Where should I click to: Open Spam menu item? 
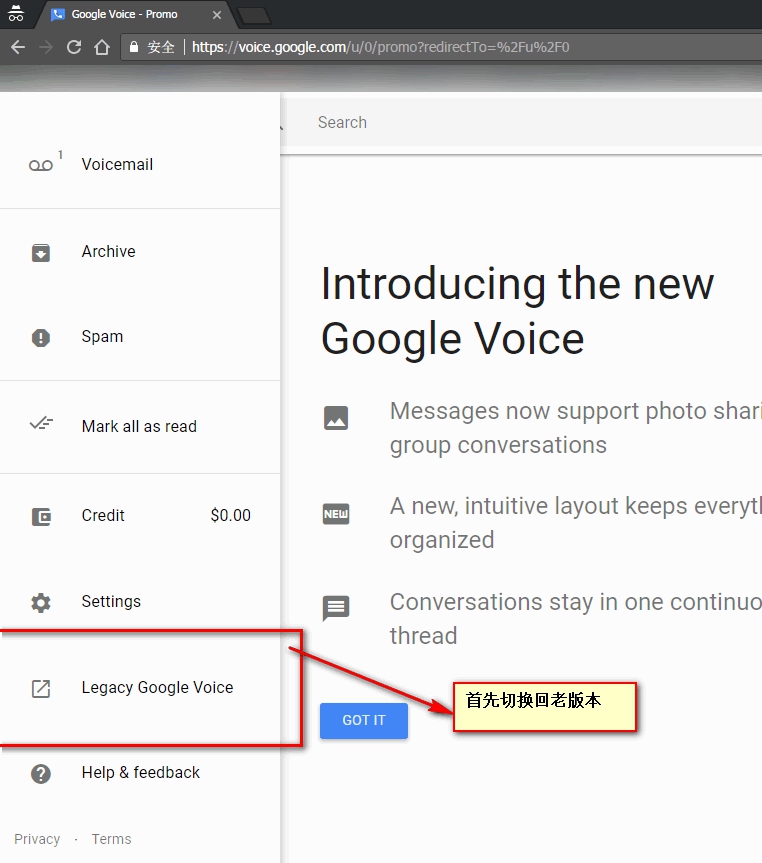click(x=140, y=337)
